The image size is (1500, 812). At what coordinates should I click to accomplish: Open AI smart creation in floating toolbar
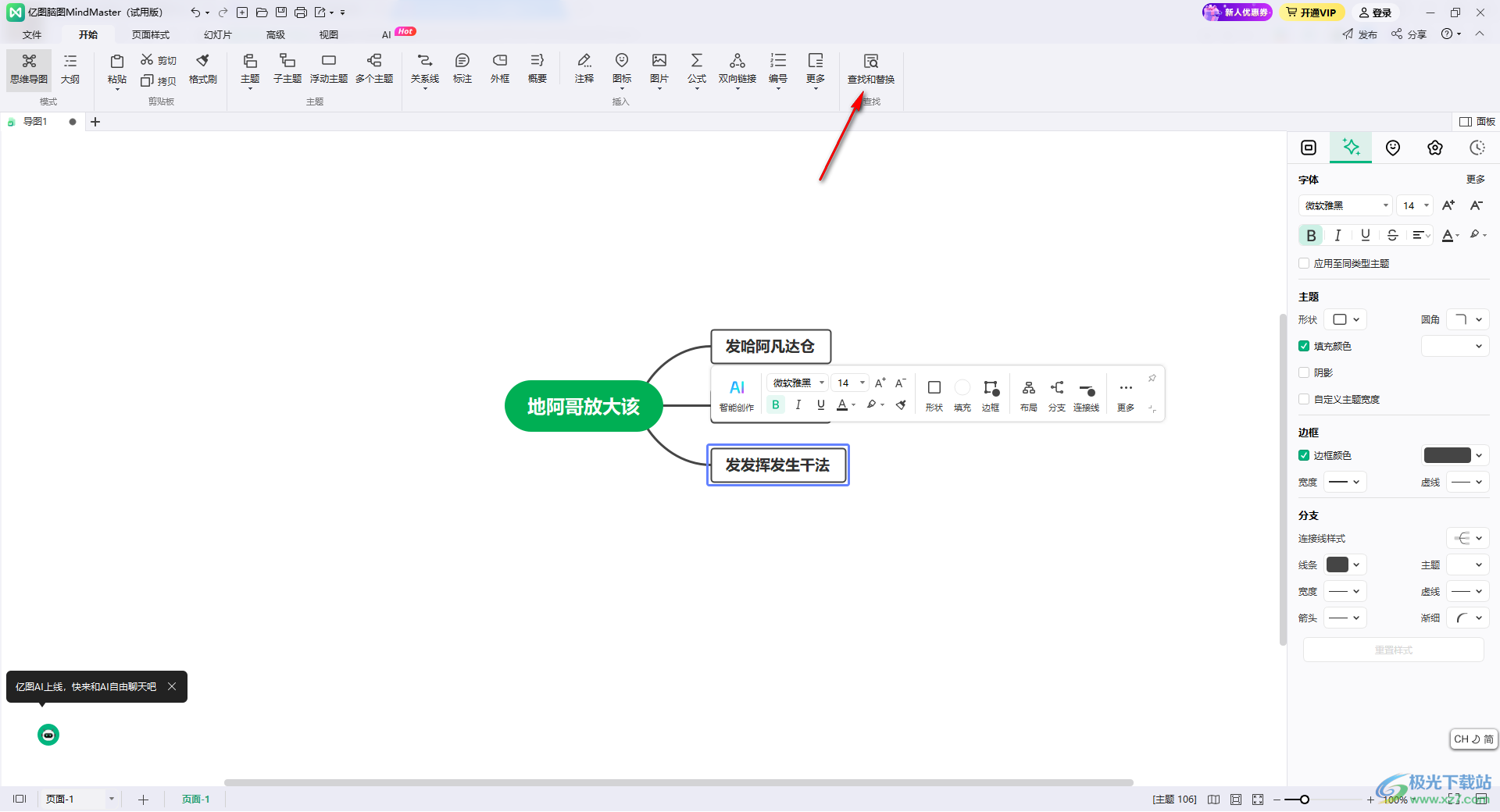point(737,394)
